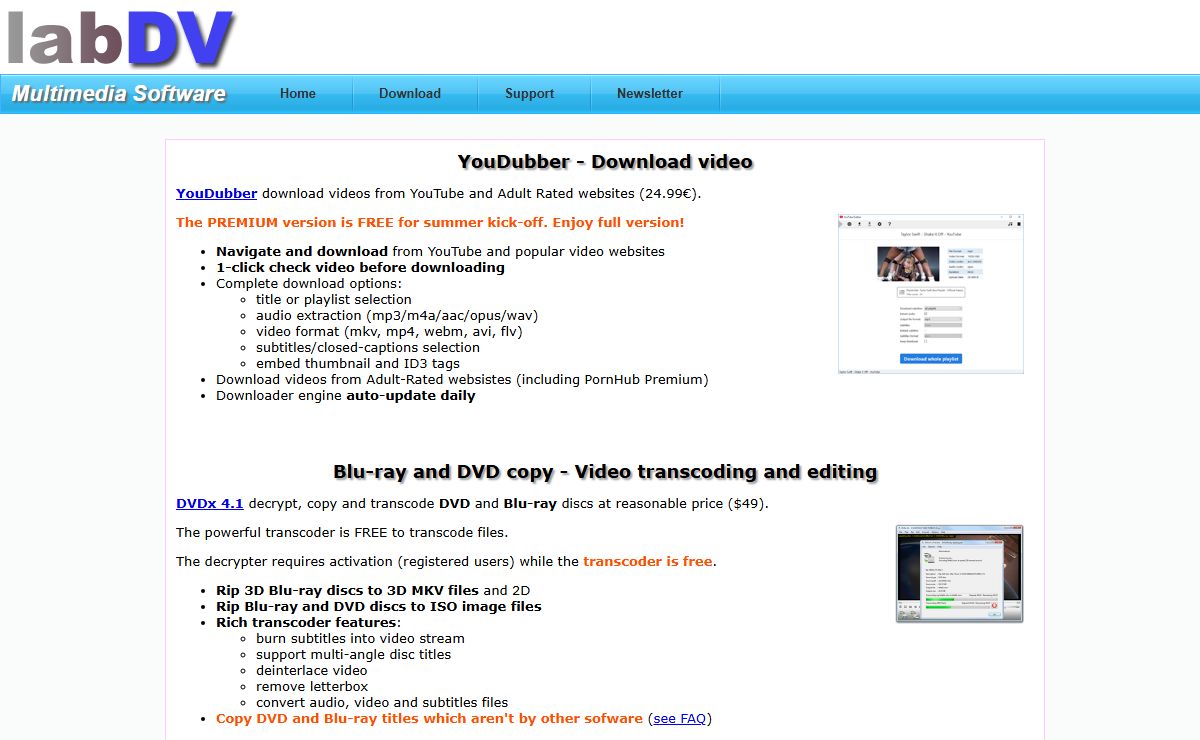The image size is (1200, 740).
Task: Open the DVDx screenshot thumbnail
Action: [x=959, y=574]
